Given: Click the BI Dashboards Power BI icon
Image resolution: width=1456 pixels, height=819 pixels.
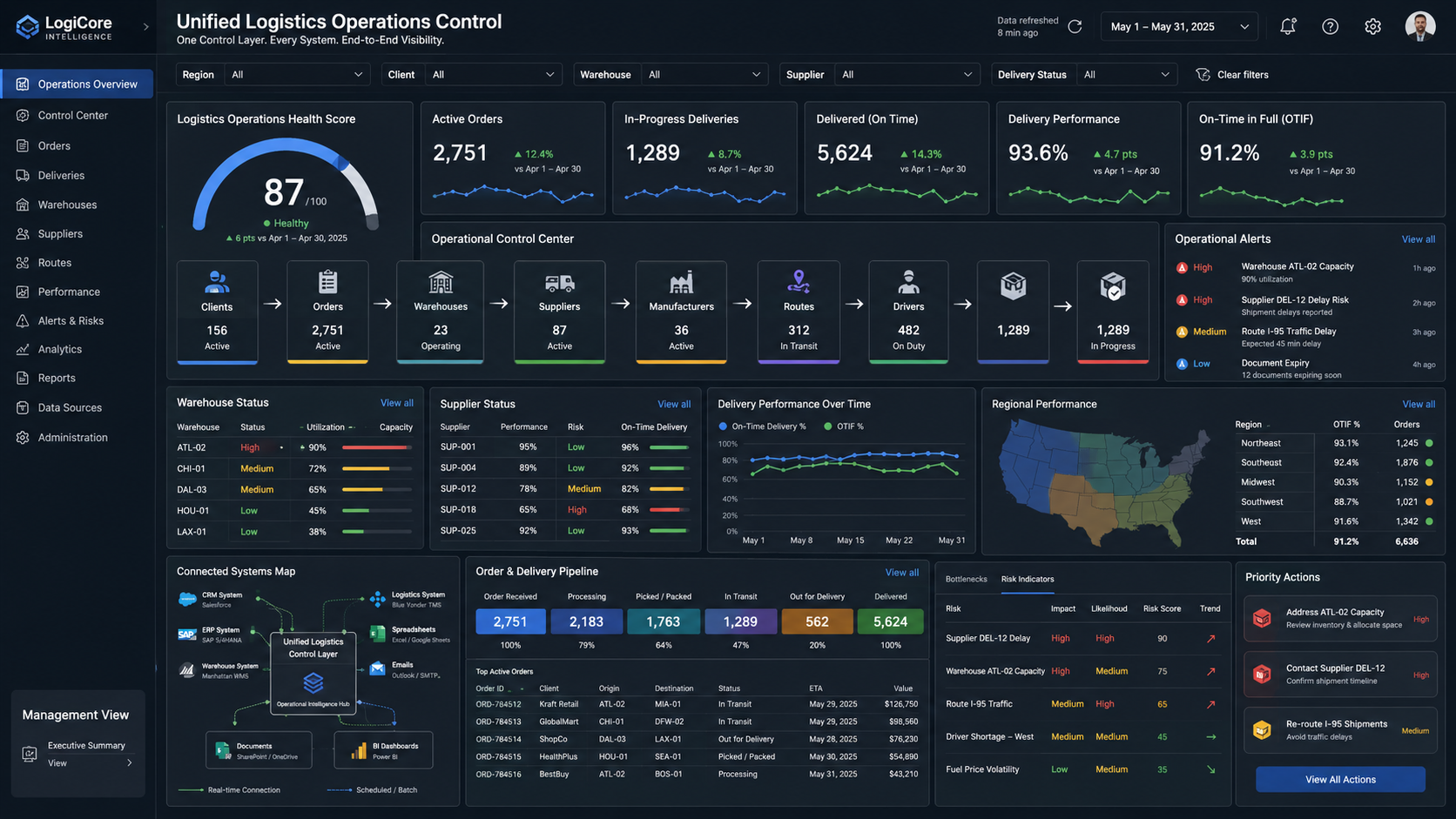Looking at the screenshot, I should coord(359,750).
